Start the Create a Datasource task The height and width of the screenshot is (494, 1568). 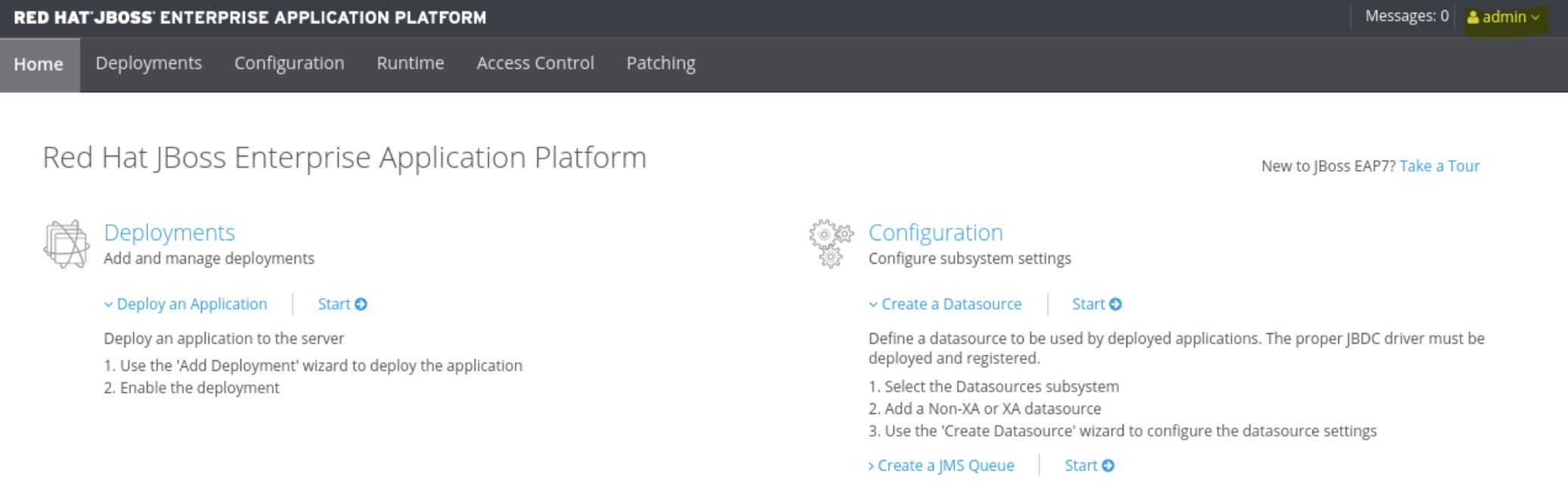1096,304
